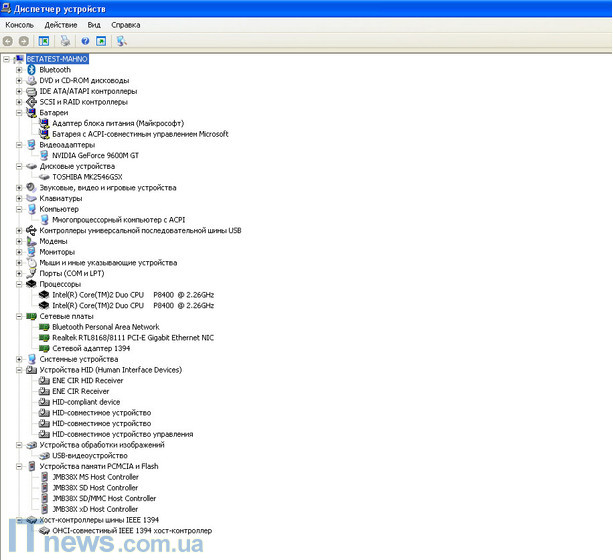The width and height of the screenshot is (613, 560).
Task: Select Realtek RTL8168/8111 Gigabit Ethernet NIC
Action: click(x=125, y=338)
